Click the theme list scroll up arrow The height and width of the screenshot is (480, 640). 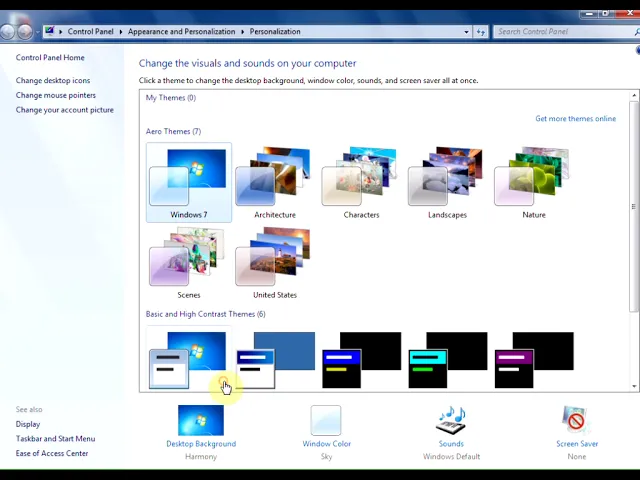(634, 96)
